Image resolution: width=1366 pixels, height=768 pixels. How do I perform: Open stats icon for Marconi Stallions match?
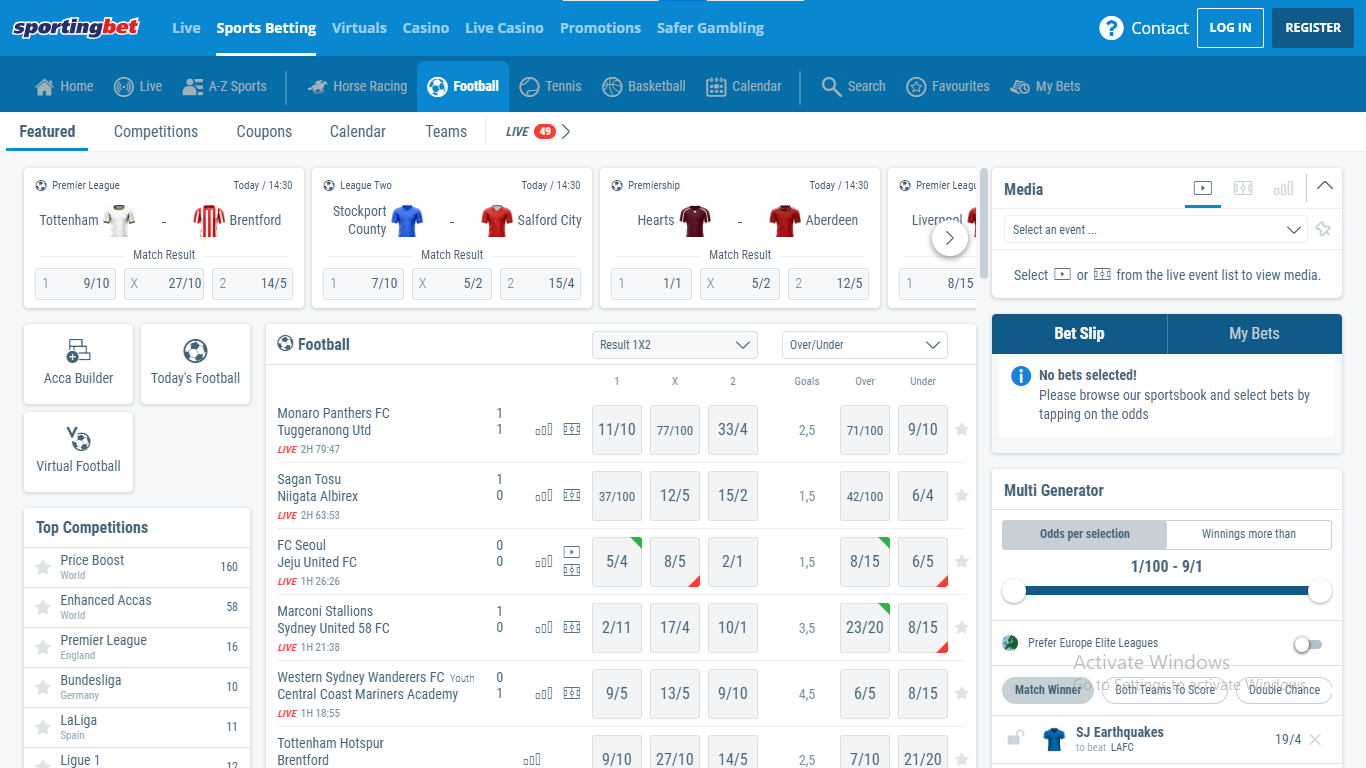(544, 627)
